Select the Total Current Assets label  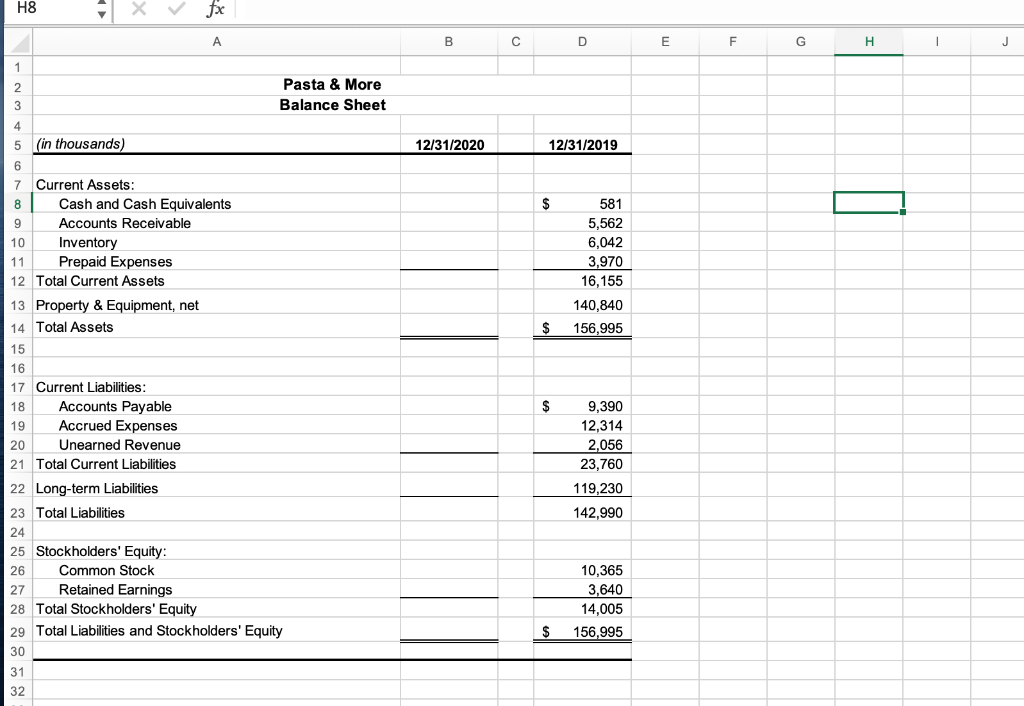click(100, 281)
